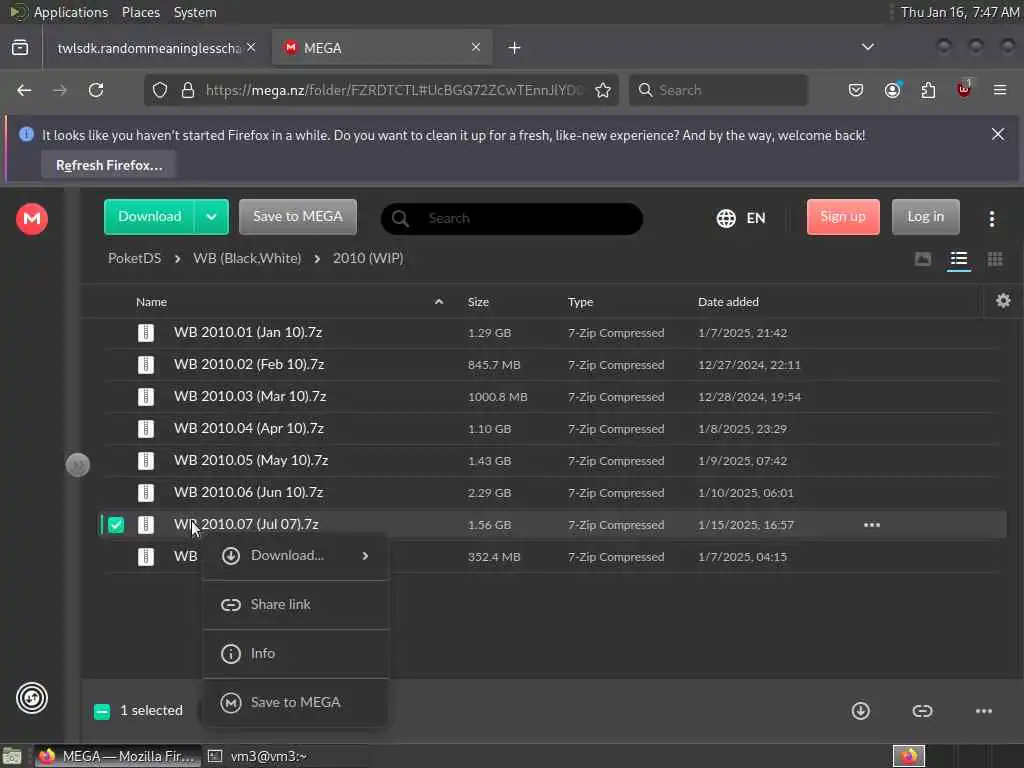The height and width of the screenshot is (768, 1024).
Task: Navigate to WB (Black.White) breadcrumb
Action: click(x=247, y=258)
